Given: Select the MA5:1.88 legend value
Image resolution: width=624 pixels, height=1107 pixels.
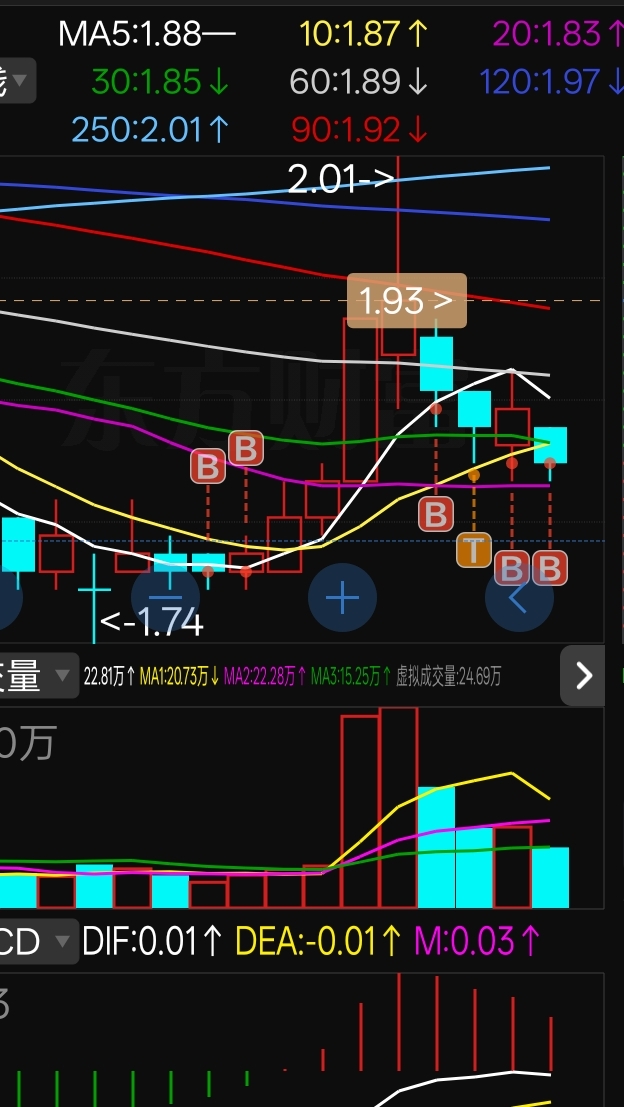Looking at the screenshot, I should coord(147,34).
